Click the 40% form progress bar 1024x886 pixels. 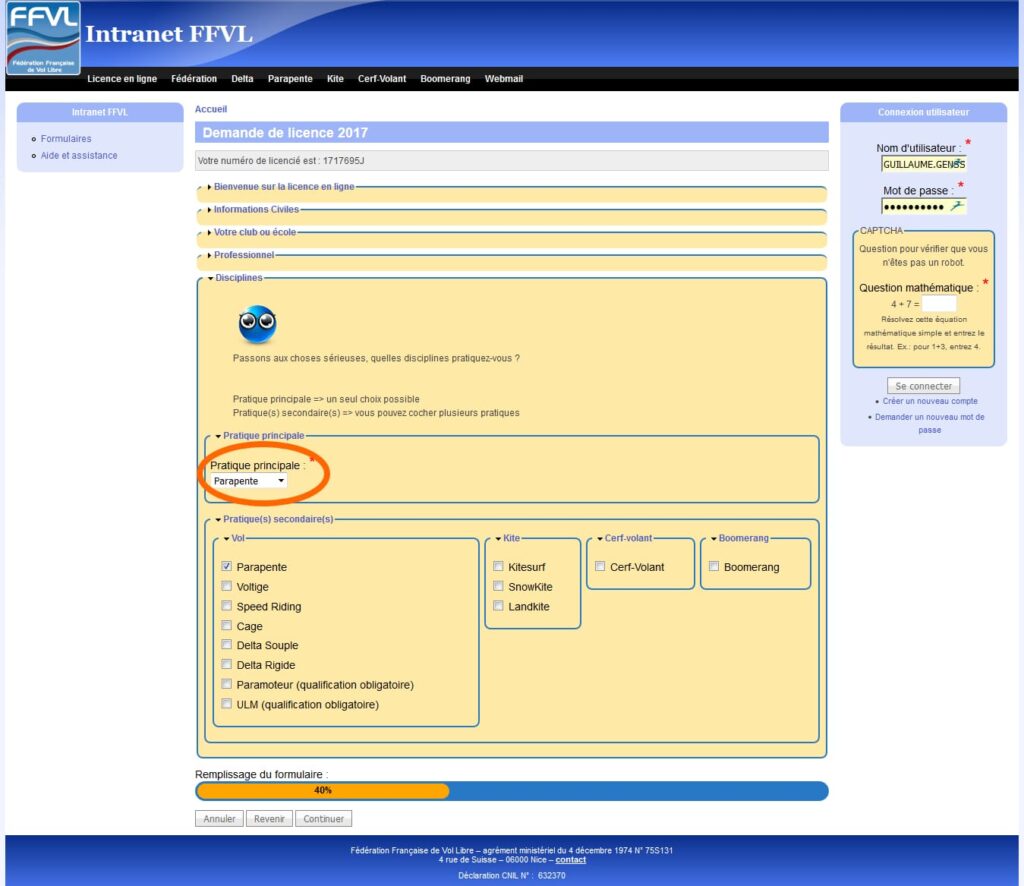coord(511,791)
